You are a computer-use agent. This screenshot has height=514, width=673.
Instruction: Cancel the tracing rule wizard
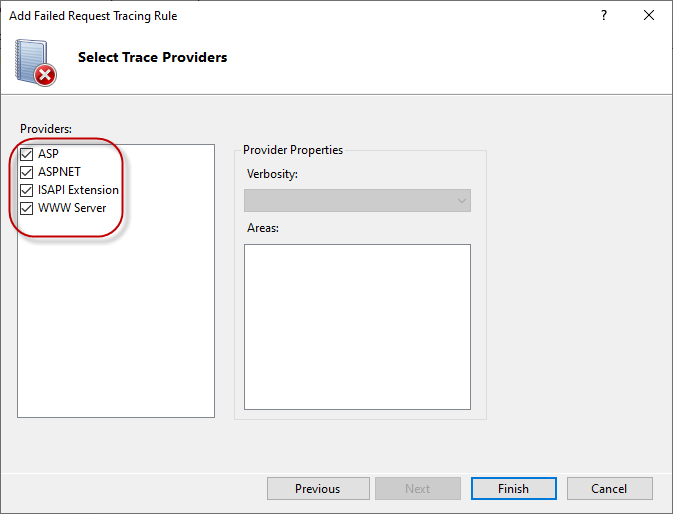click(x=609, y=489)
